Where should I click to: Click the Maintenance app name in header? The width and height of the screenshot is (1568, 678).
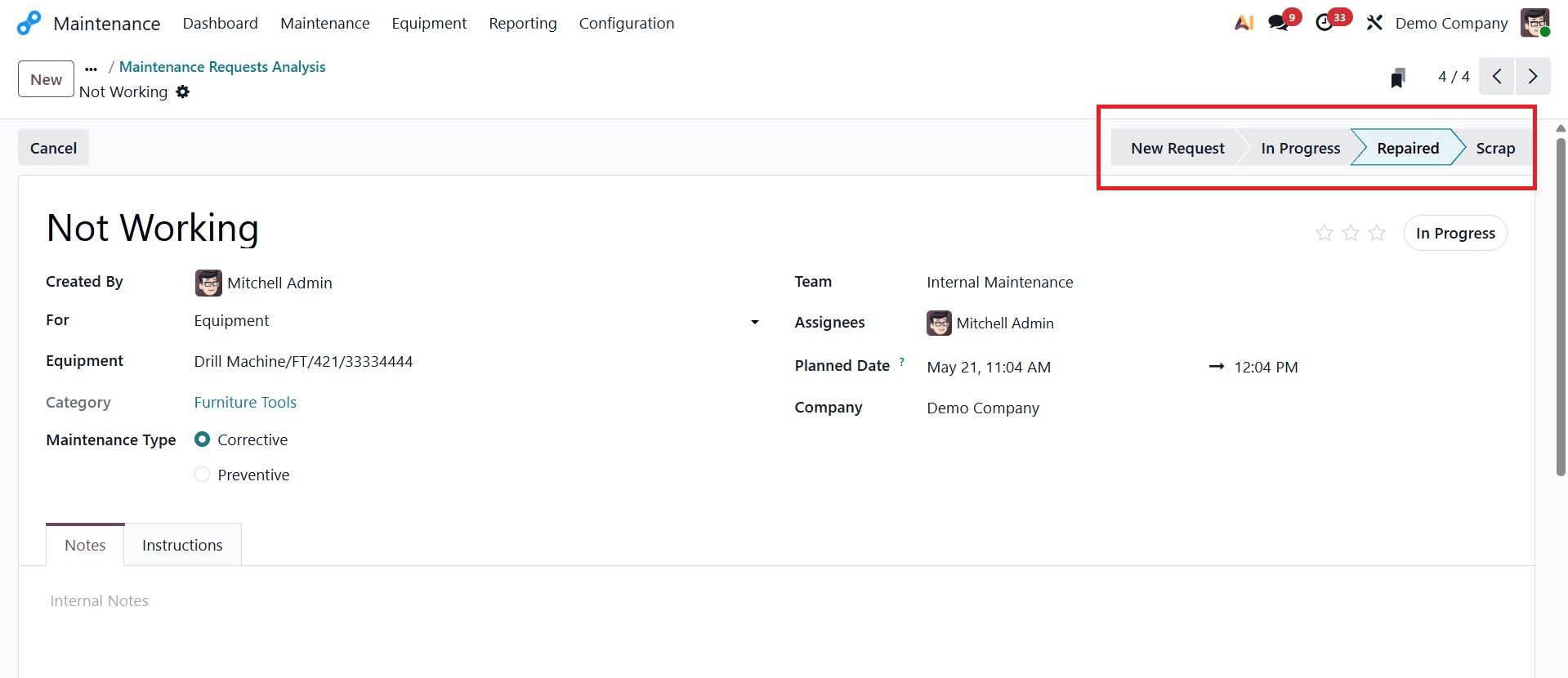tap(106, 24)
